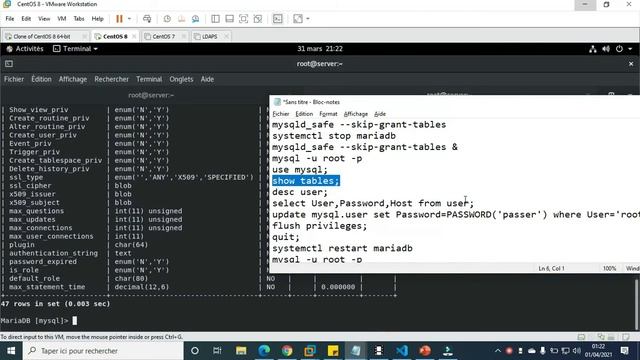Image resolution: width=640 pixels, height=360 pixels.
Task: Open VMware Help menu
Action: coord(98,19)
